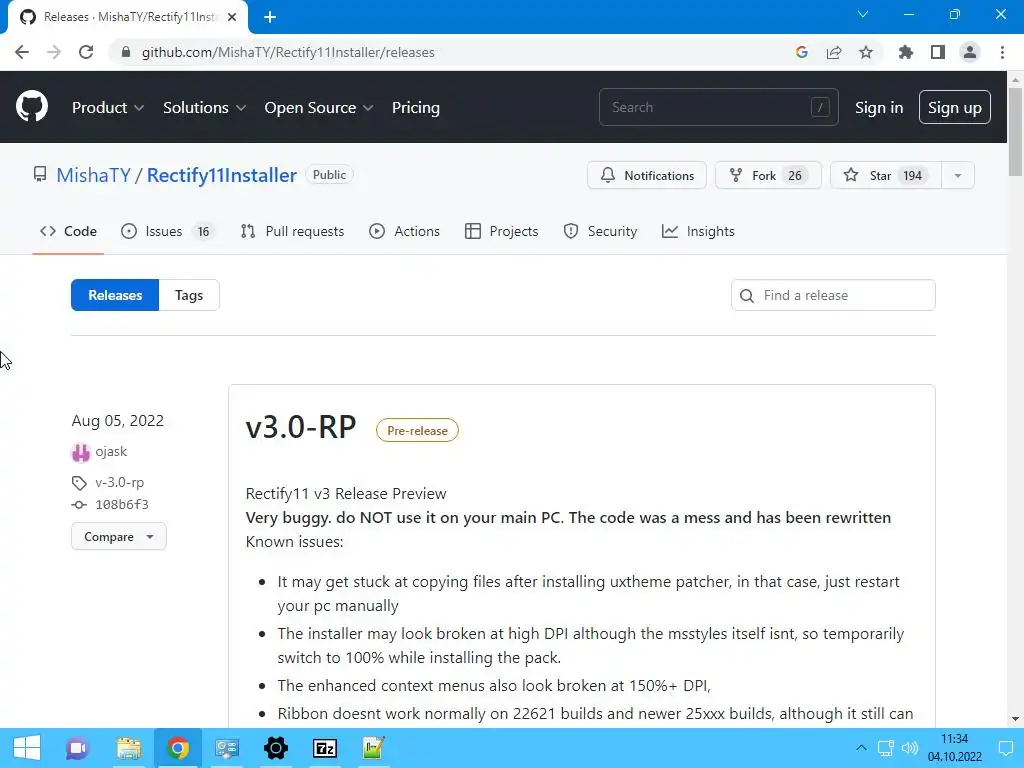Open 7-Zip from taskbar
This screenshot has height=768, width=1024.
325,748
